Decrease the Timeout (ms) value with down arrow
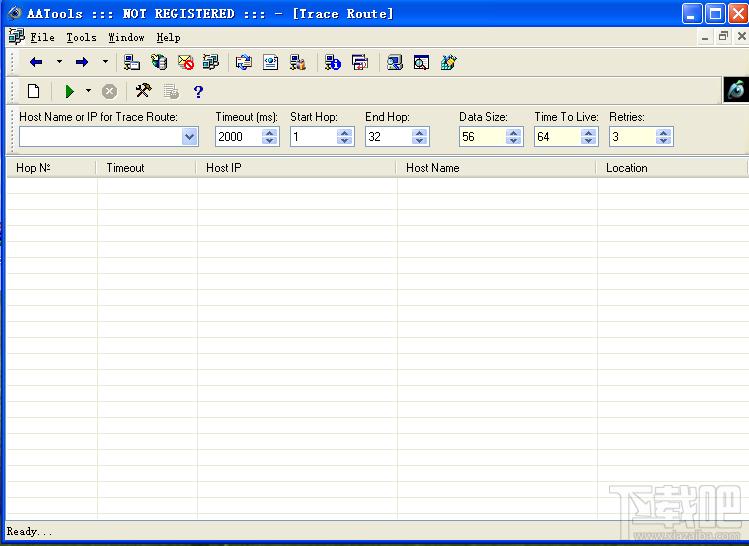The image size is (749, 546). [269, 141]
